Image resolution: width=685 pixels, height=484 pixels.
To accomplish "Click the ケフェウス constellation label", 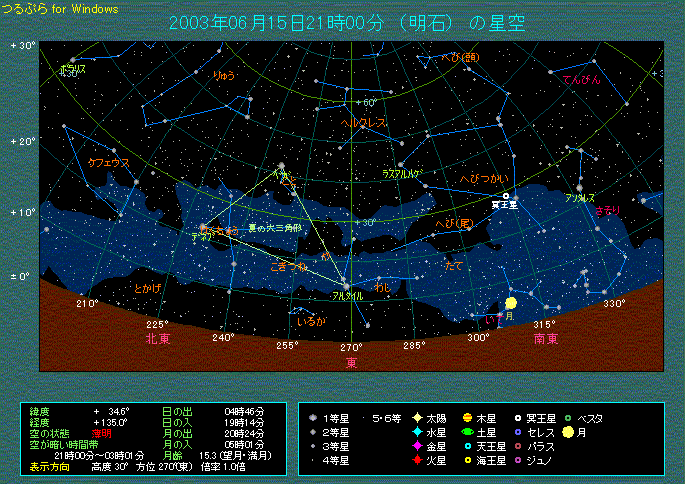I will point(109,163).
